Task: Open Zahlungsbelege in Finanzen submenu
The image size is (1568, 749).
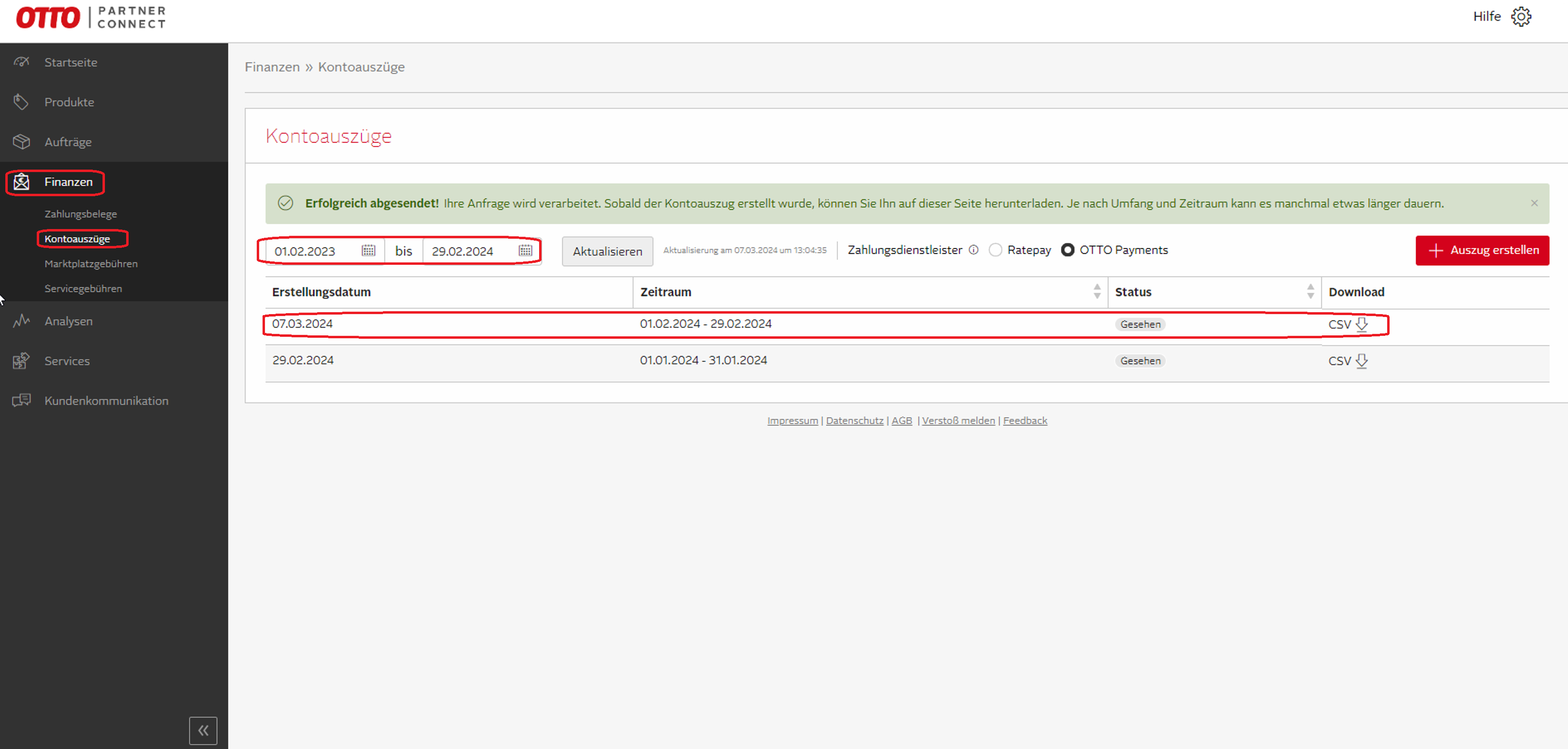Action: [80, 214]
